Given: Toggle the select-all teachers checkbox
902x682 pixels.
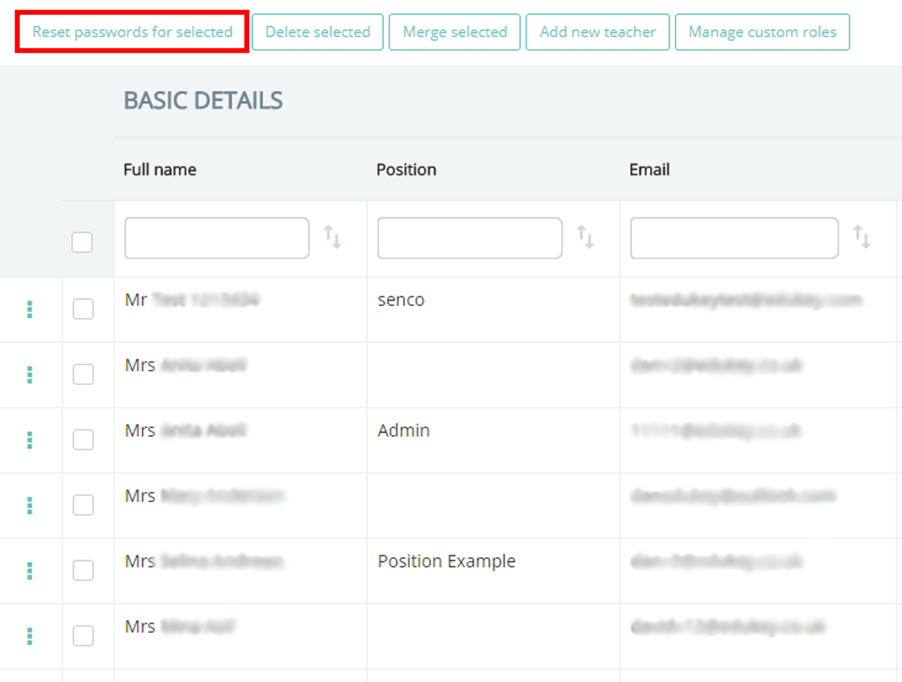Looking at the screenshot, I should tap(82, 242).
